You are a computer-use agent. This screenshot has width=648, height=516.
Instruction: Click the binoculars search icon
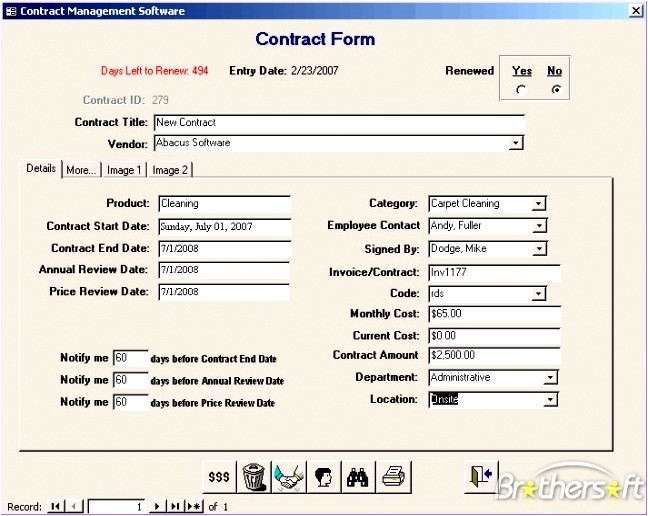[358, 477]
